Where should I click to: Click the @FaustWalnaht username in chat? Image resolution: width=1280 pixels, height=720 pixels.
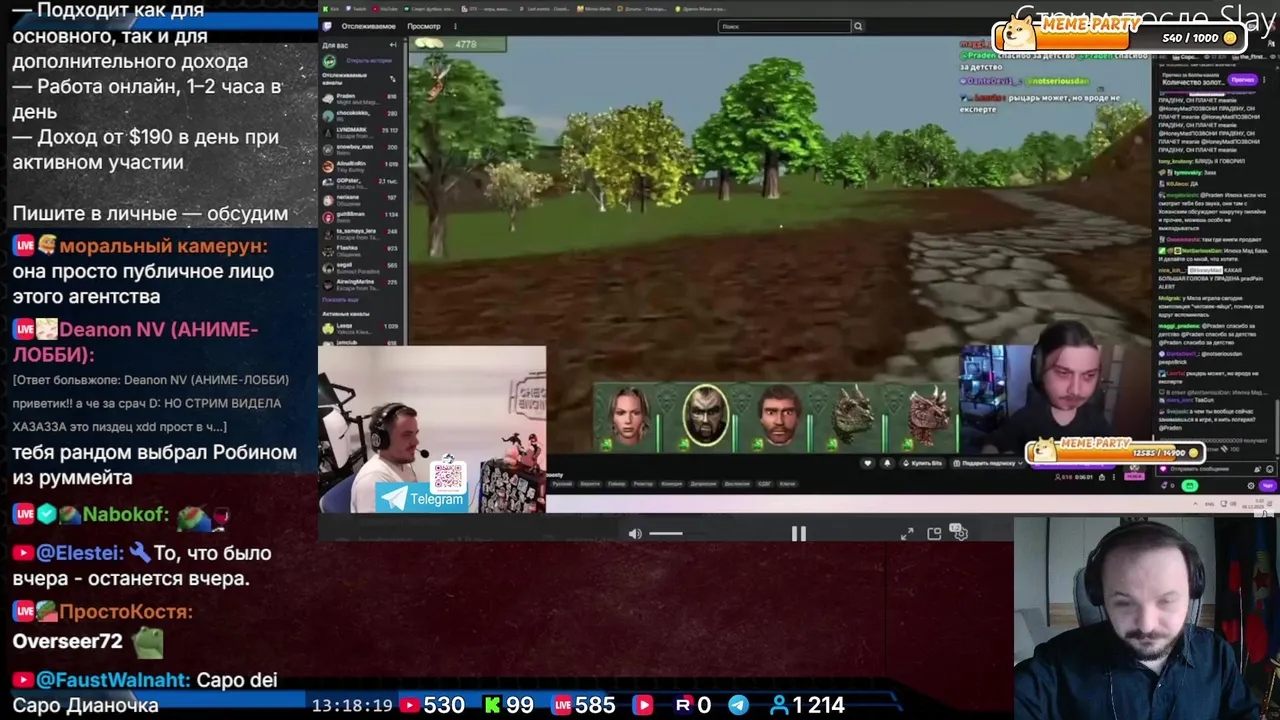113,680
